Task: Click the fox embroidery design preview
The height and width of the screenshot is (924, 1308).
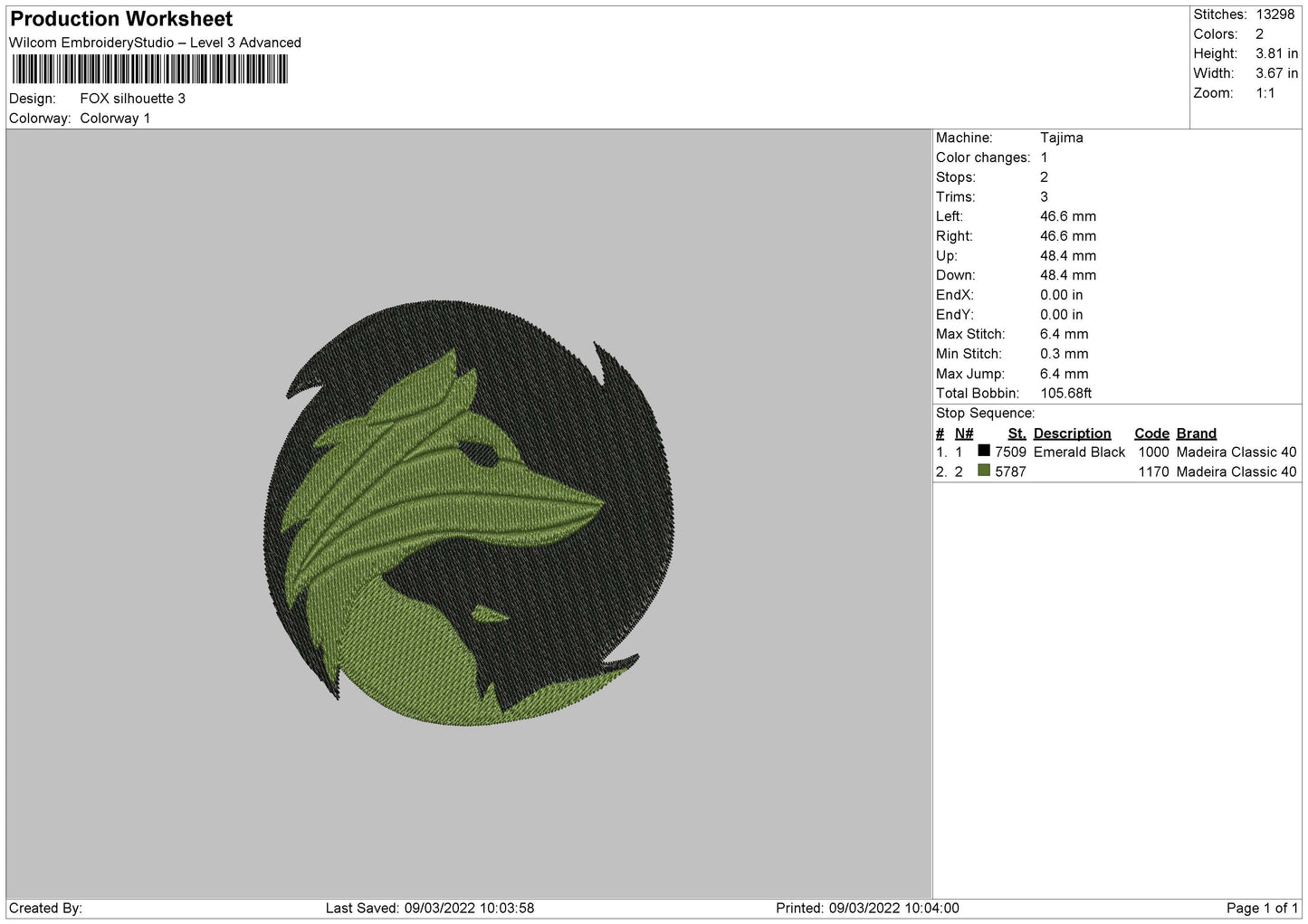Action: [470, 513]
